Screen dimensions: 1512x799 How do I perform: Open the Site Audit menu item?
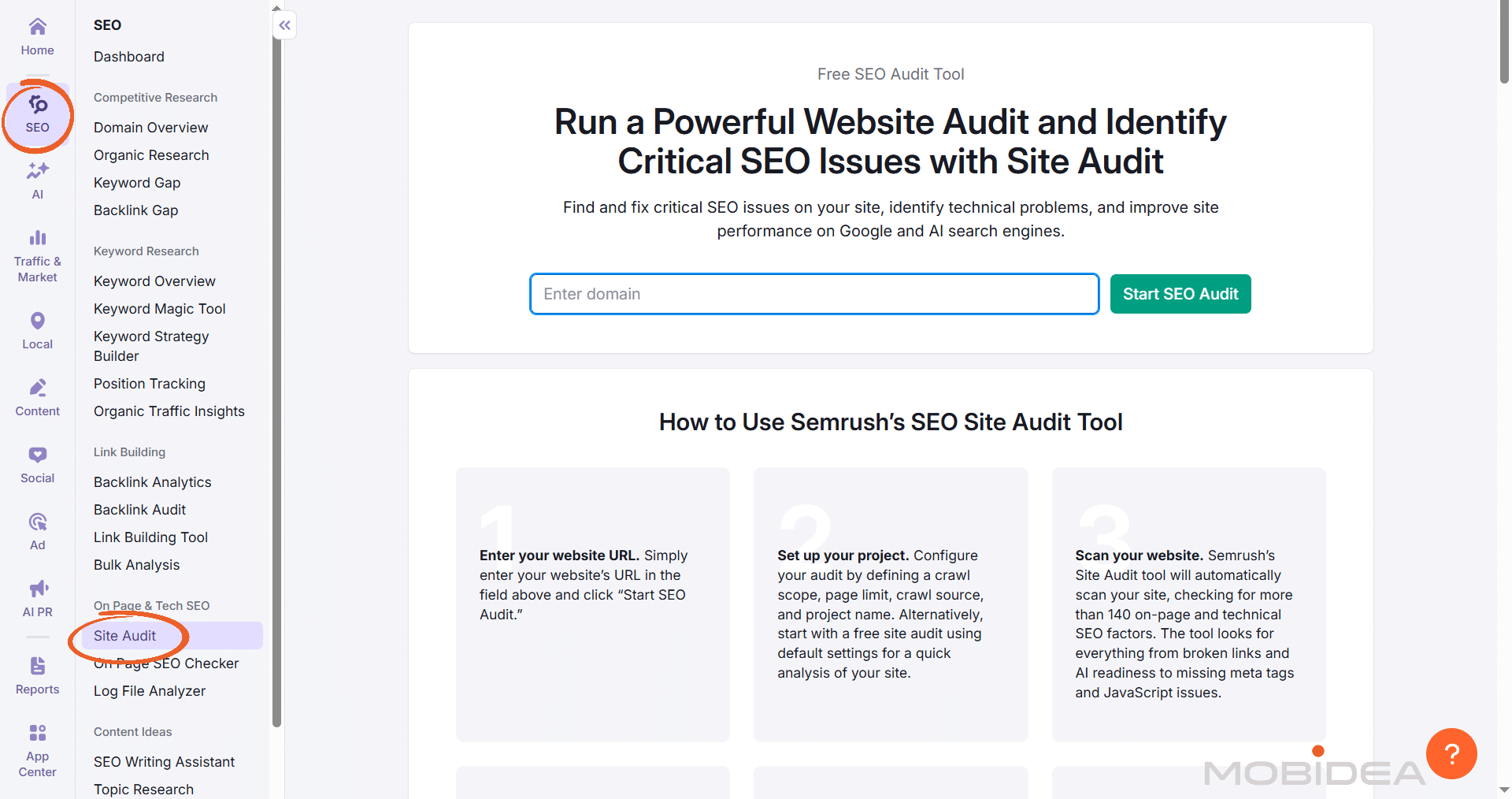[124, 635]
